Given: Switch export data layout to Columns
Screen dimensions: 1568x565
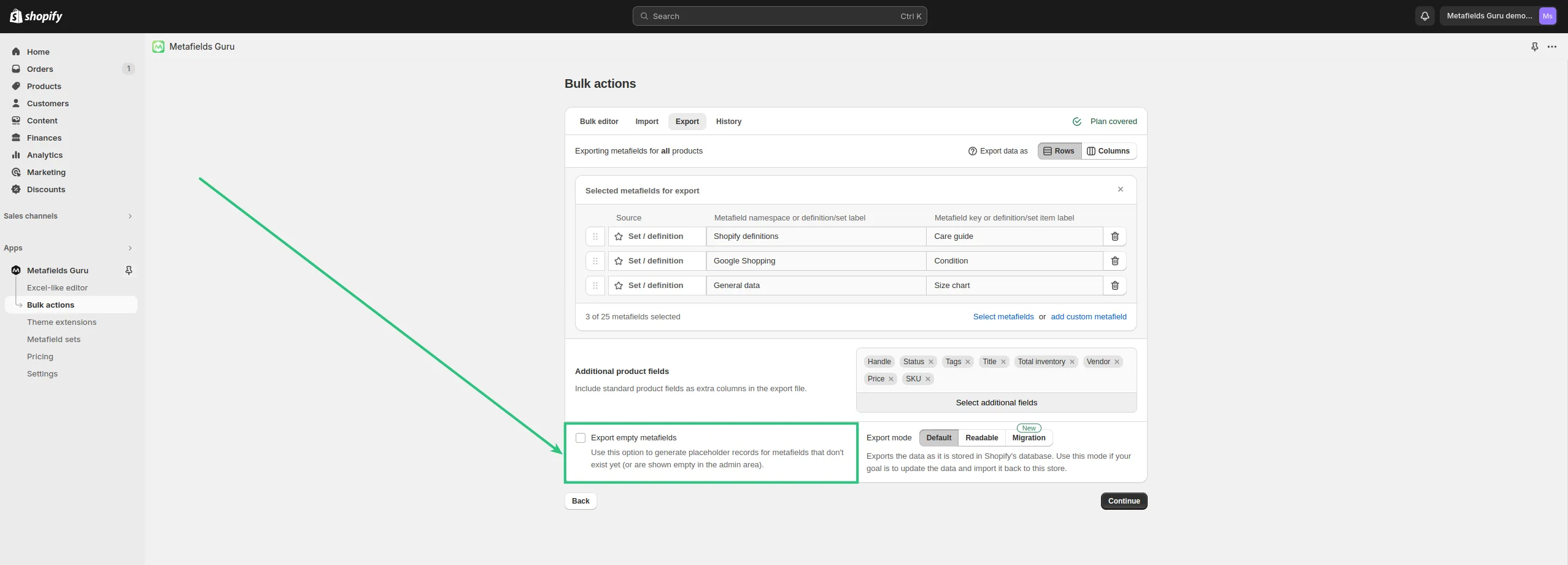Looking at the screenshot, I should coord(1108,151).
